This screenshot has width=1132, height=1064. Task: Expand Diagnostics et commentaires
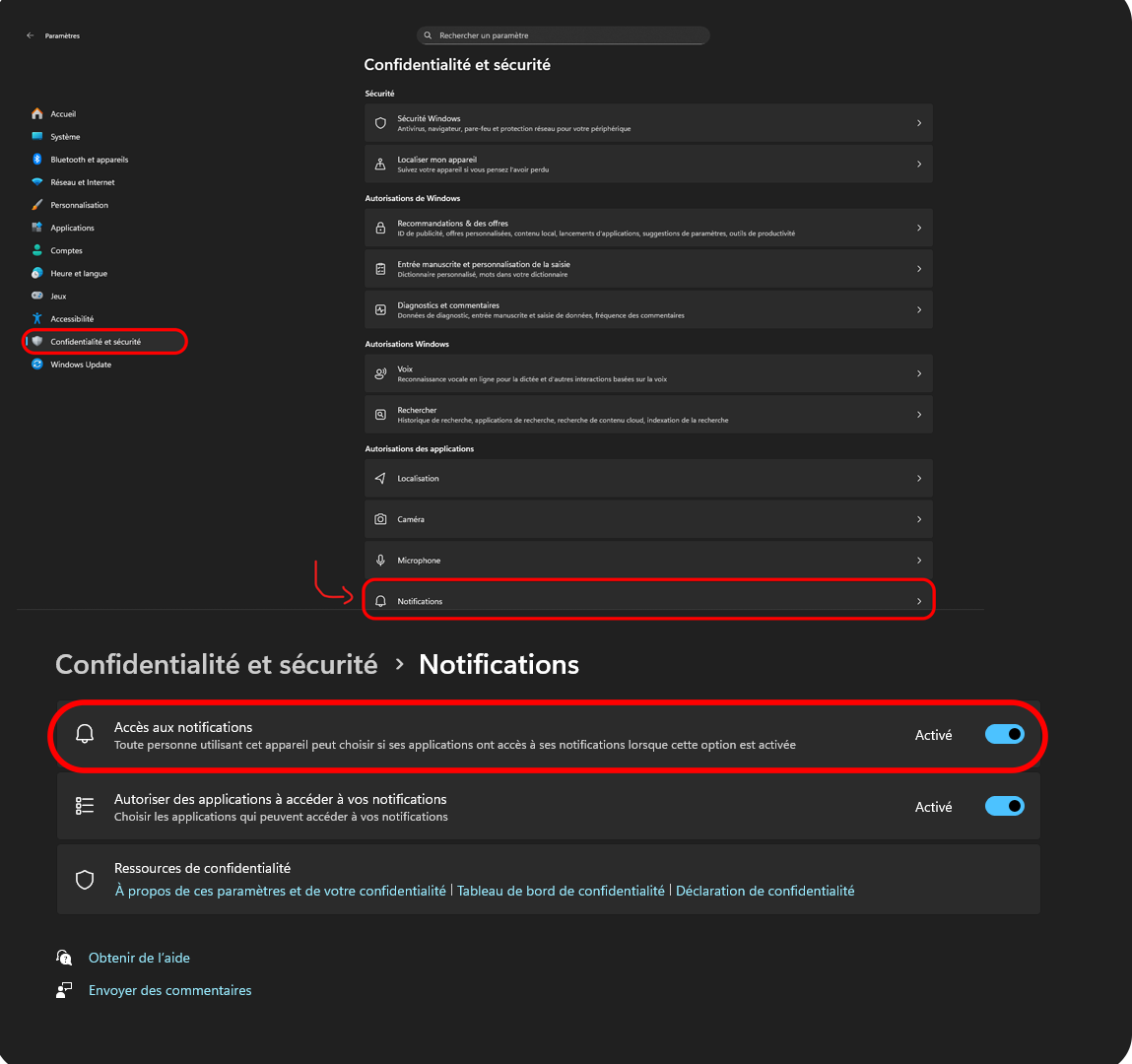(x=918, y=308)
